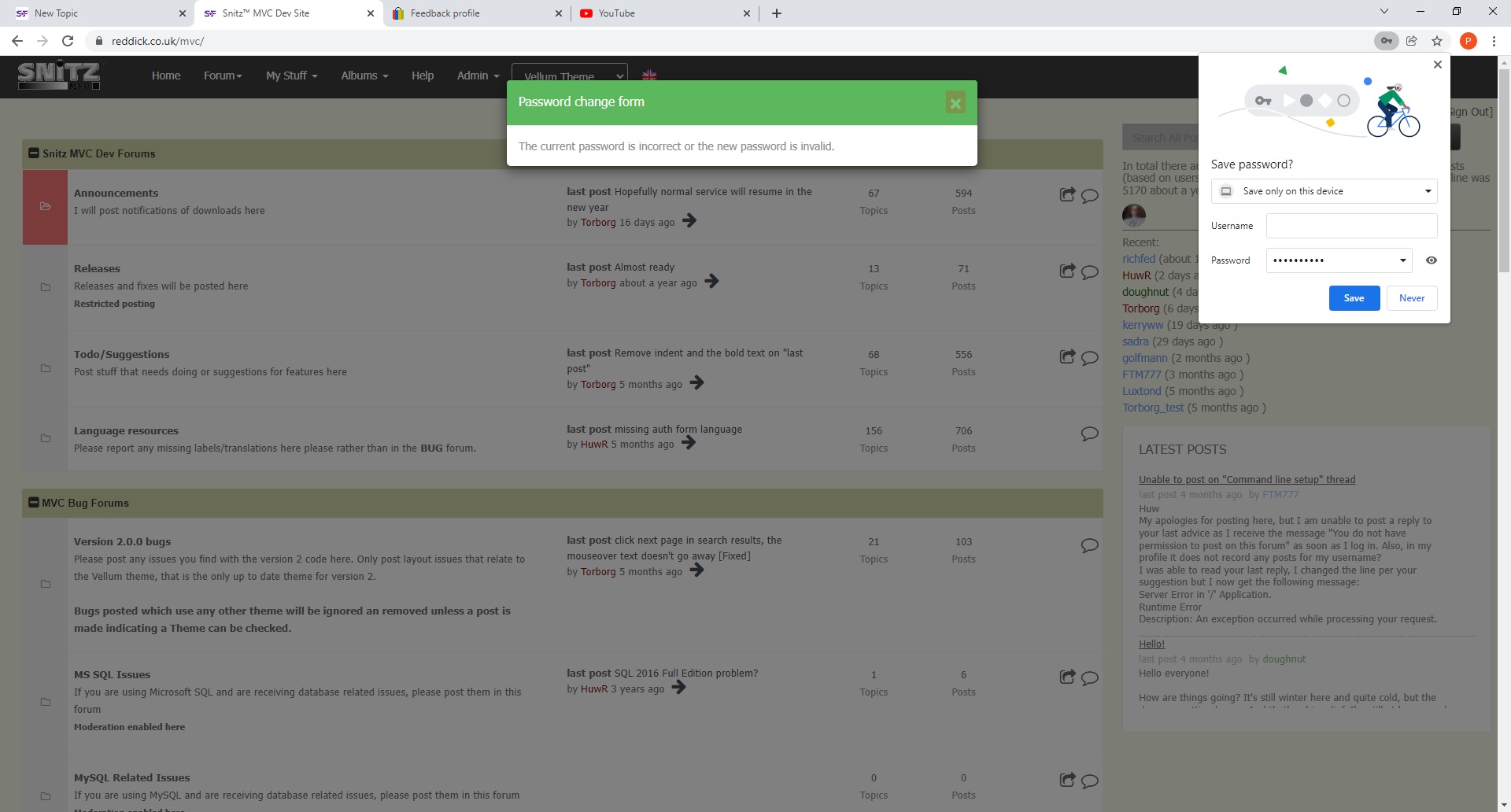Toggle password visibility eye icon
This screenshot has height=812, width=1511.
1431,260
